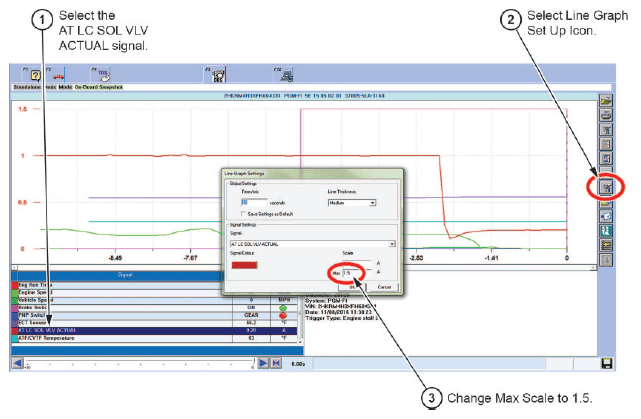Screen dimensions: 641x419
Task: Open the F4 tool hand icon
Action: 103,75
